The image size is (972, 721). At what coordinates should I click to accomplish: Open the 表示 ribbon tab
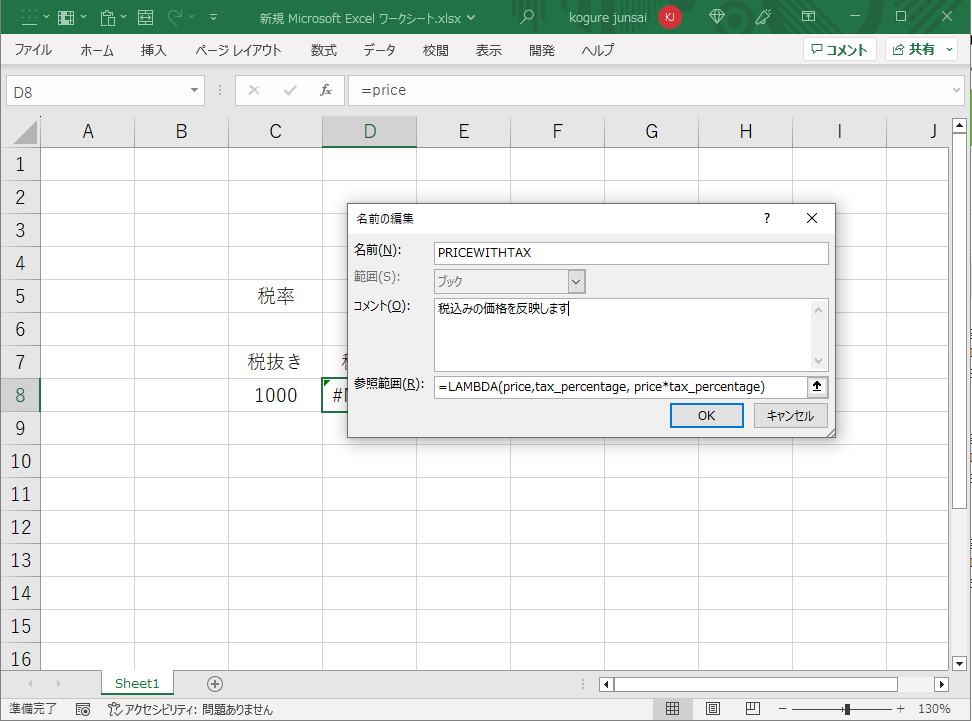[x=488, y=50]
